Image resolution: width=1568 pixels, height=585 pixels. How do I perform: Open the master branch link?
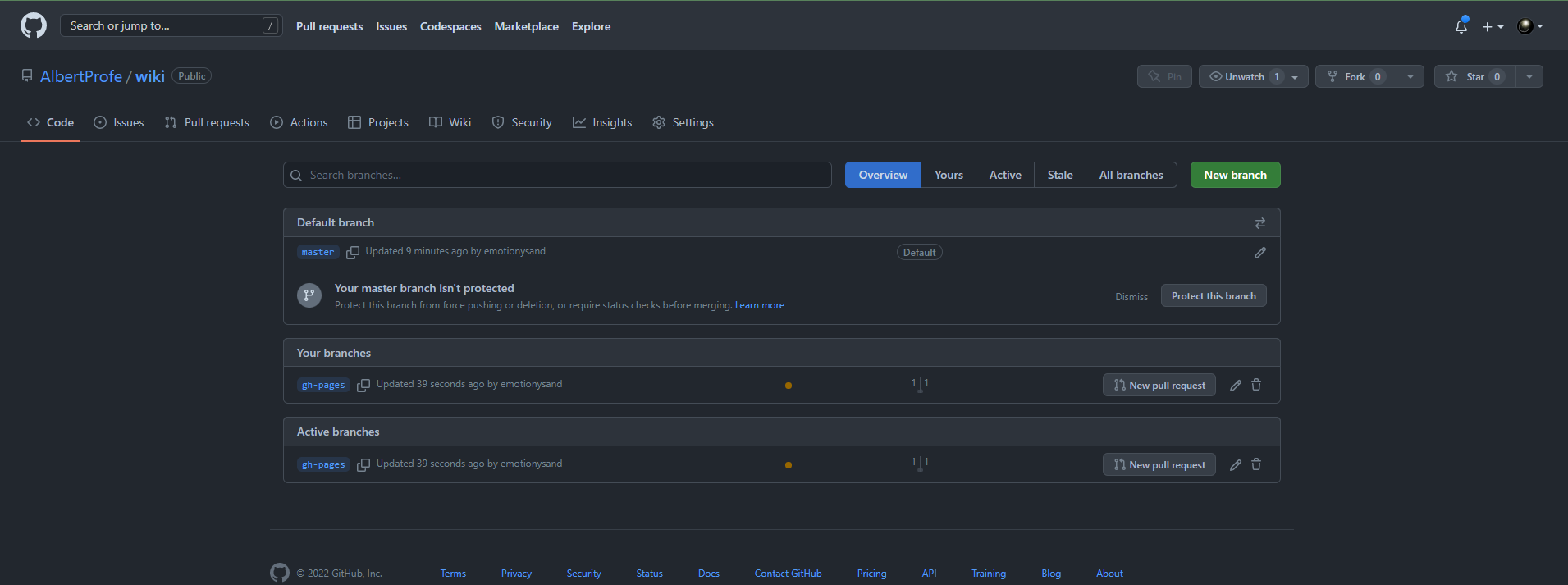(x=318, y=252)
